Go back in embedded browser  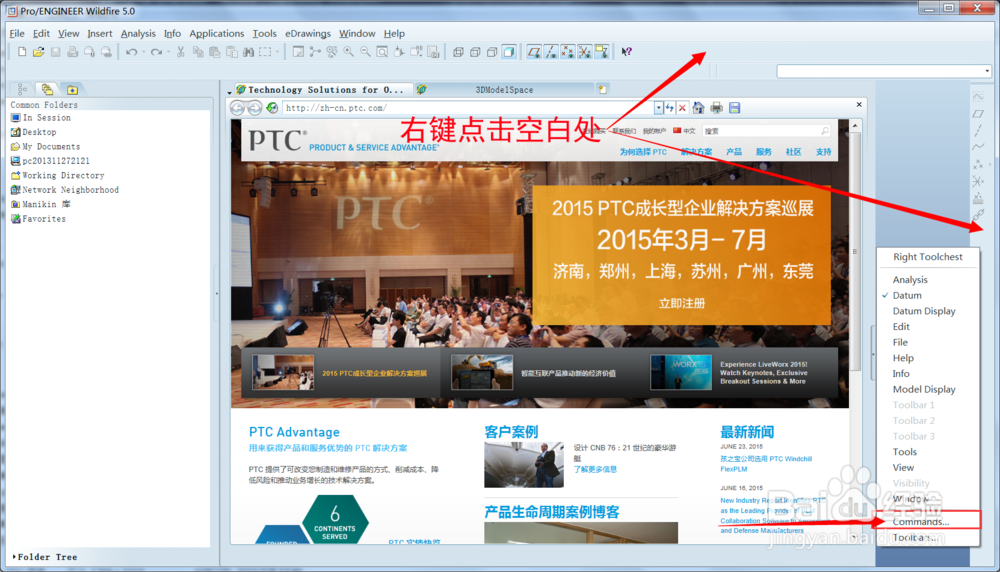[x=237, y=108]
